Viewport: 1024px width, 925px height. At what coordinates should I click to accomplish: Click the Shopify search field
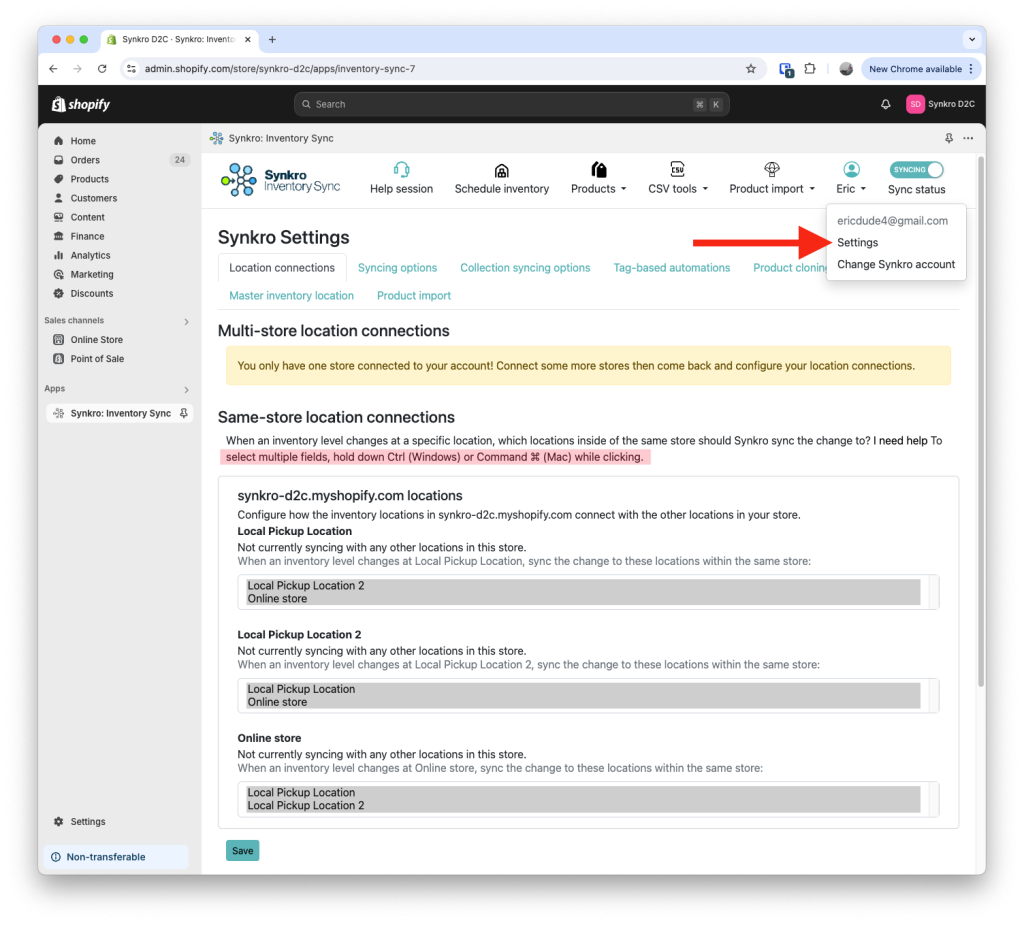[511, 105]
